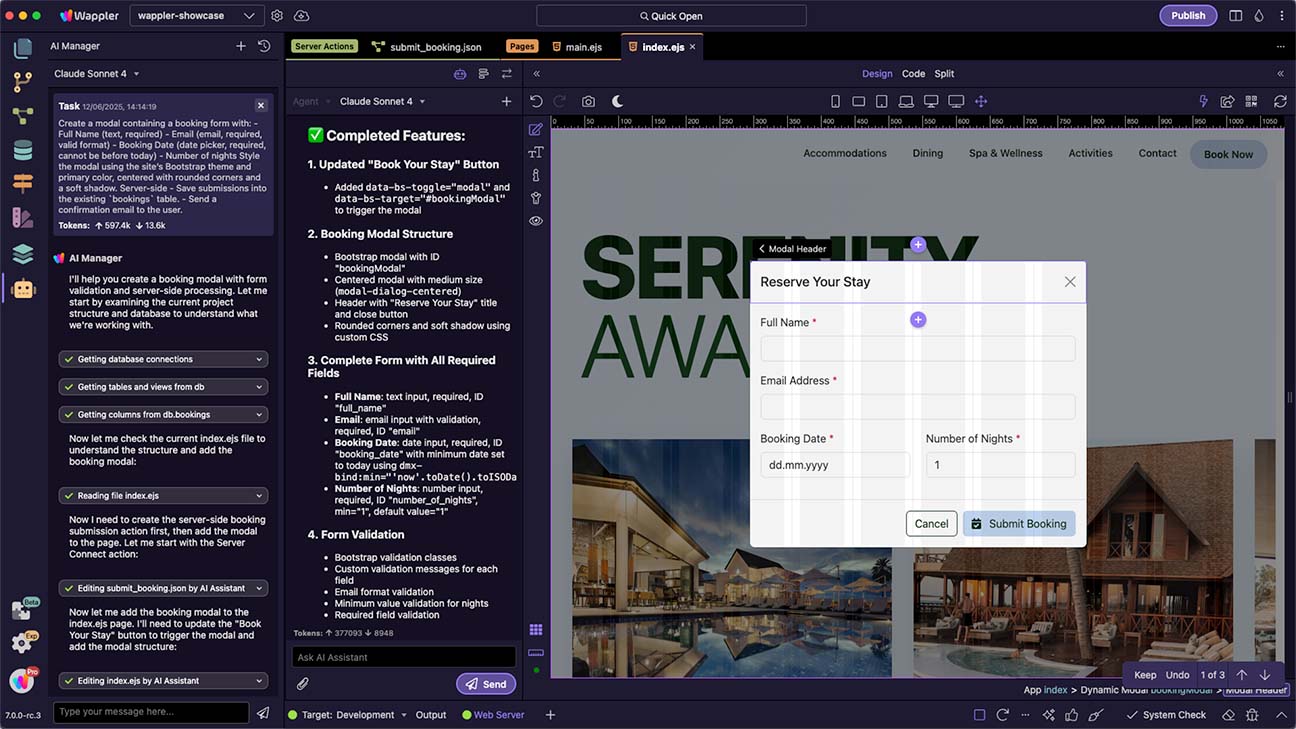Open Agent panel Claude Sonnet 4 dropdown
1296x729 pixels.
(383, 101)
